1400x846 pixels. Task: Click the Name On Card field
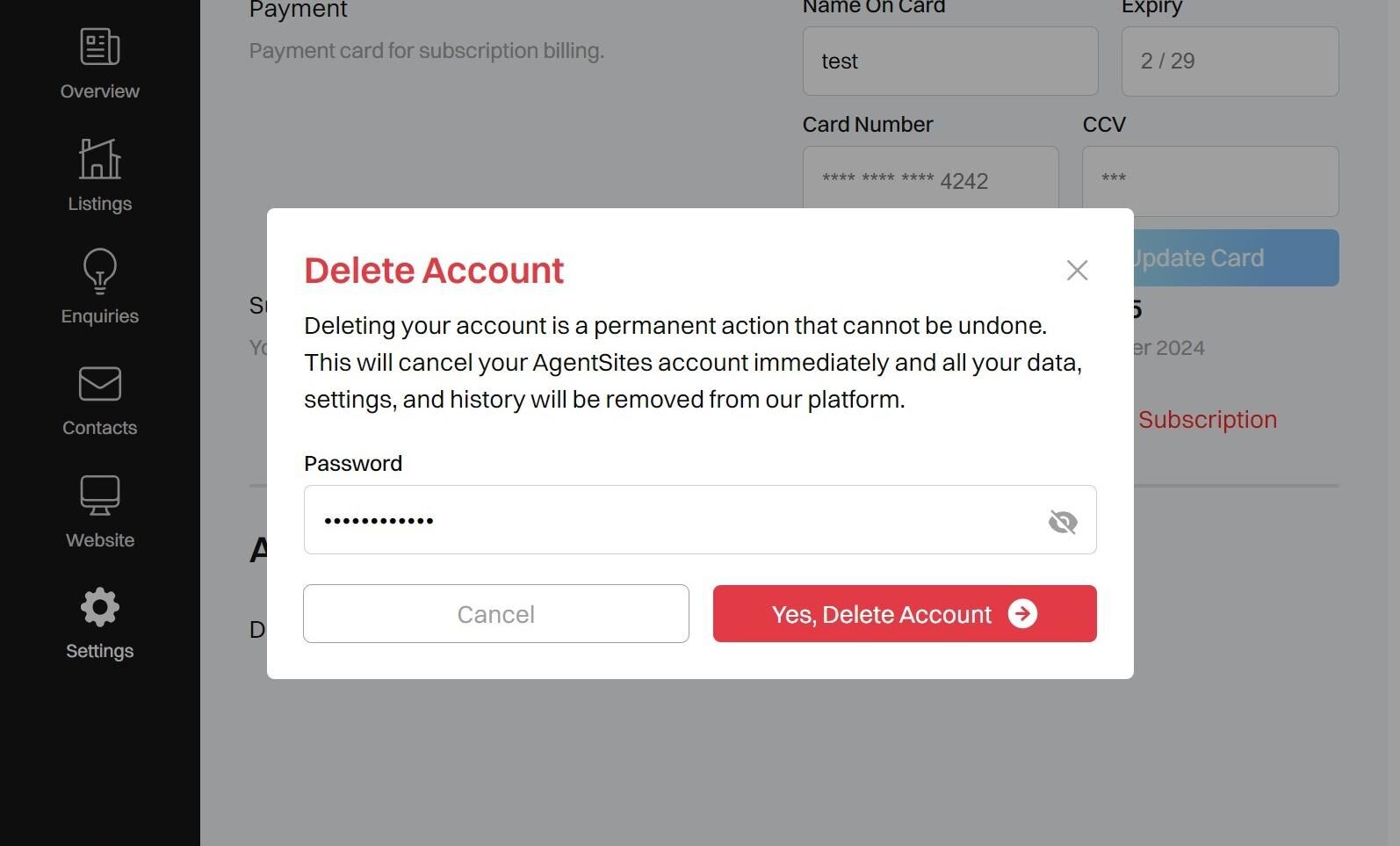950,61
